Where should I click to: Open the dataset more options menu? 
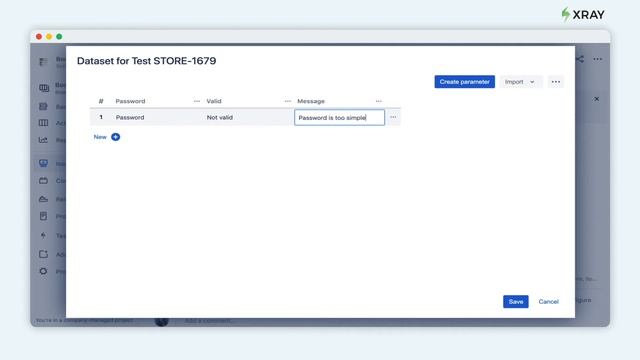[556, 82]
